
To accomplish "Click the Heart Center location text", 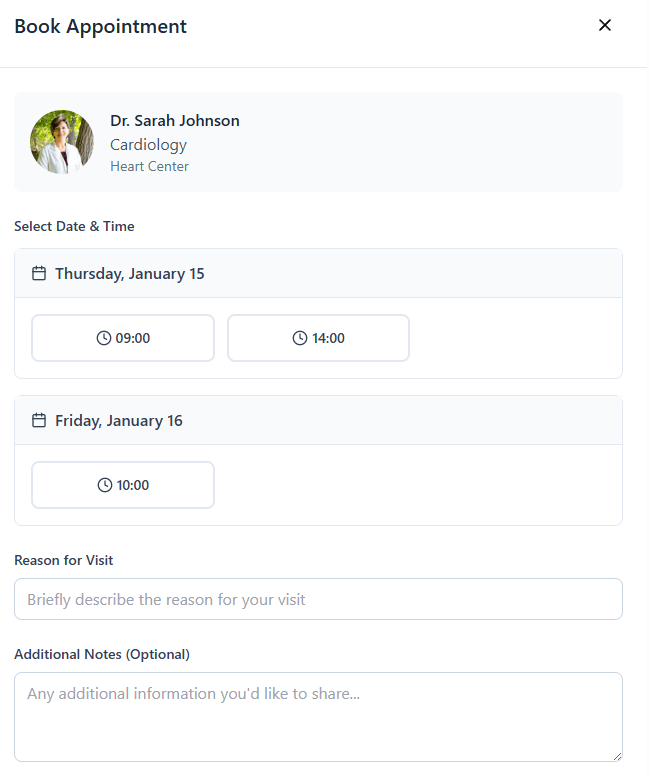I will pos(150,167).
